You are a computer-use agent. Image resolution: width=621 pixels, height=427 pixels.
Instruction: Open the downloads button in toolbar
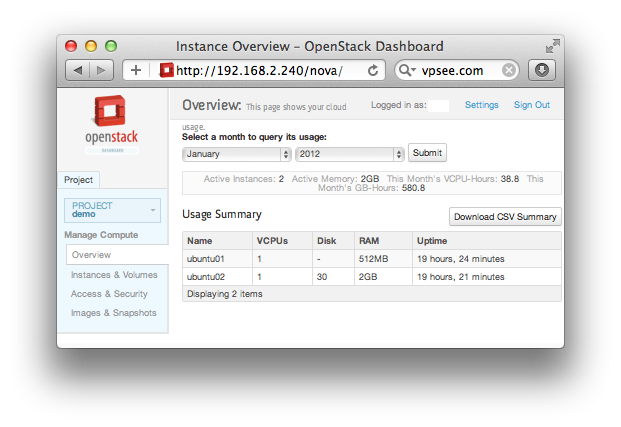coord(542,71)
